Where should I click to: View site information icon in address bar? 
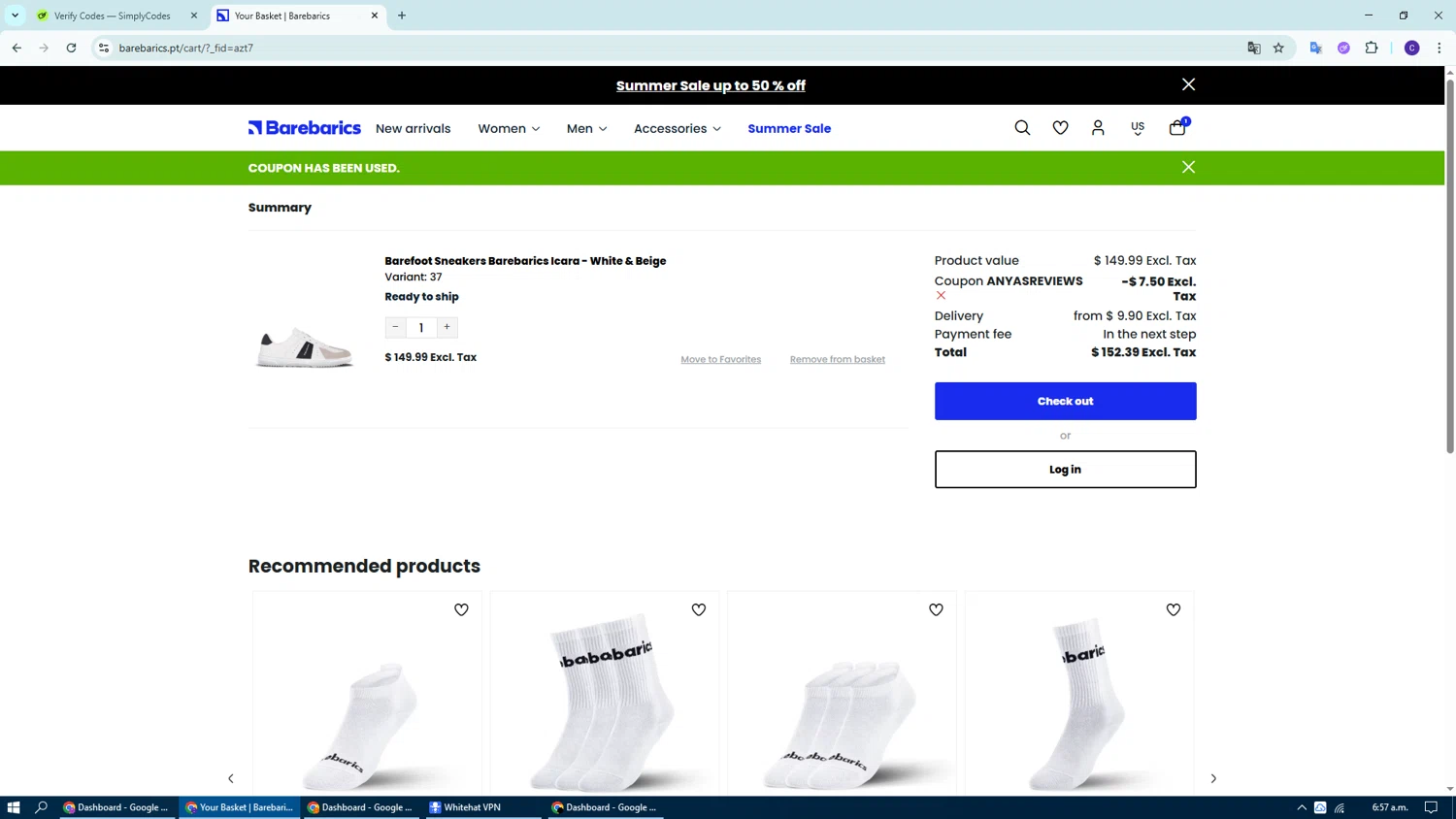tap(104, 48)
